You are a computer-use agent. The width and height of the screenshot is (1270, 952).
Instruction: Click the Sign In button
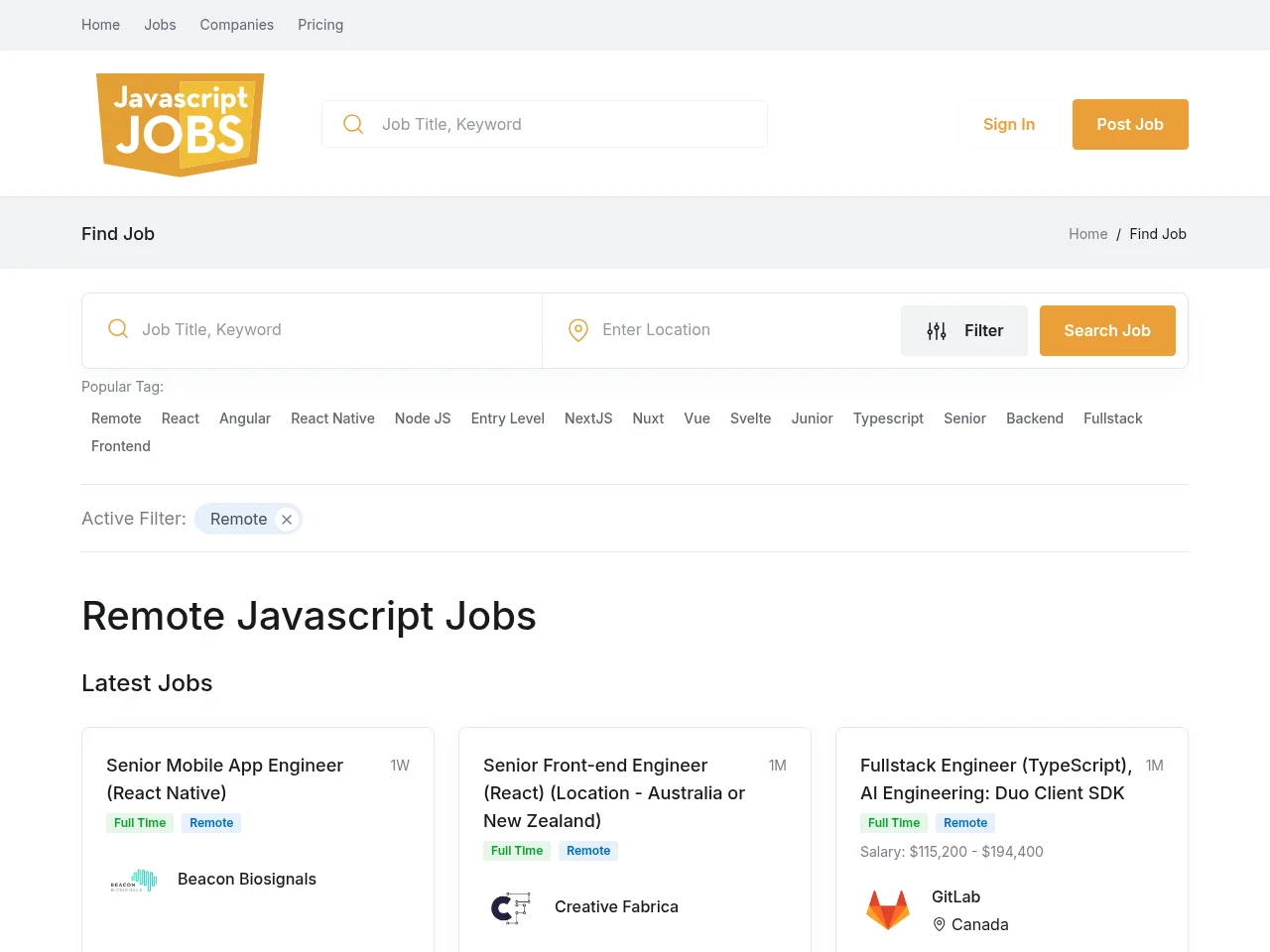click(x=1009, y=124)
